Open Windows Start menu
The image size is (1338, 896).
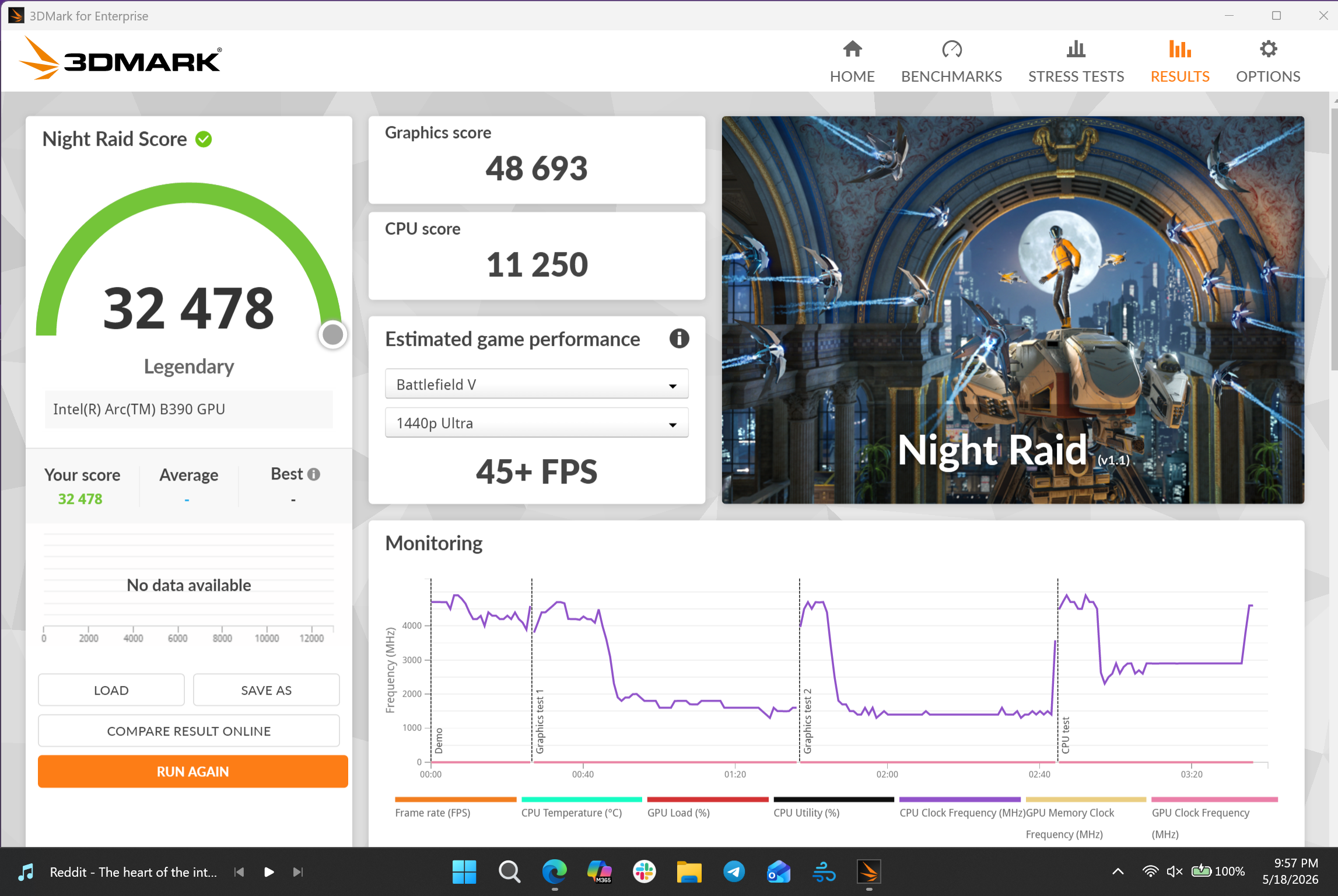(x=464, y=872)
